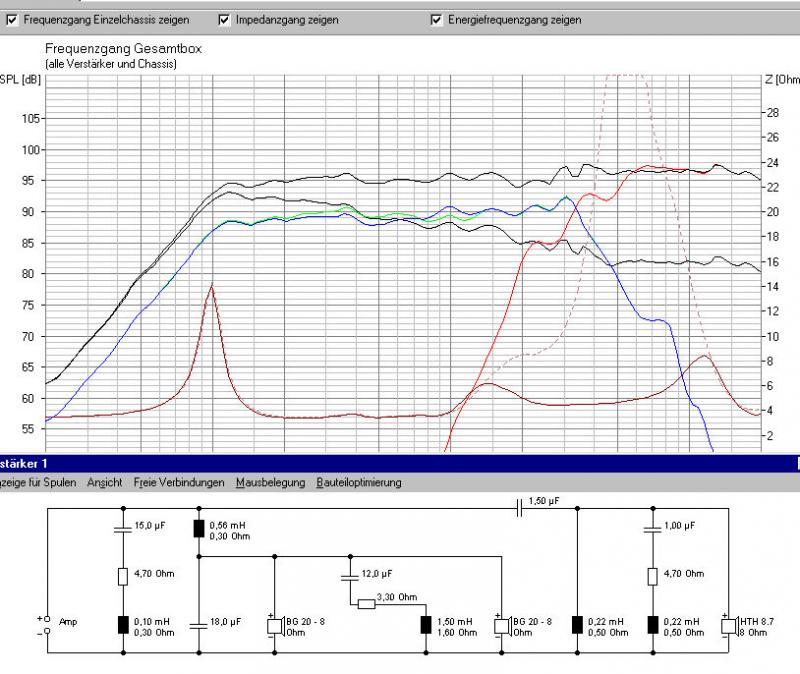Click the impedance peak on the red curve
Image resolution: width=800 pixels, height=674 pixels.
click(x=211, y=286)
